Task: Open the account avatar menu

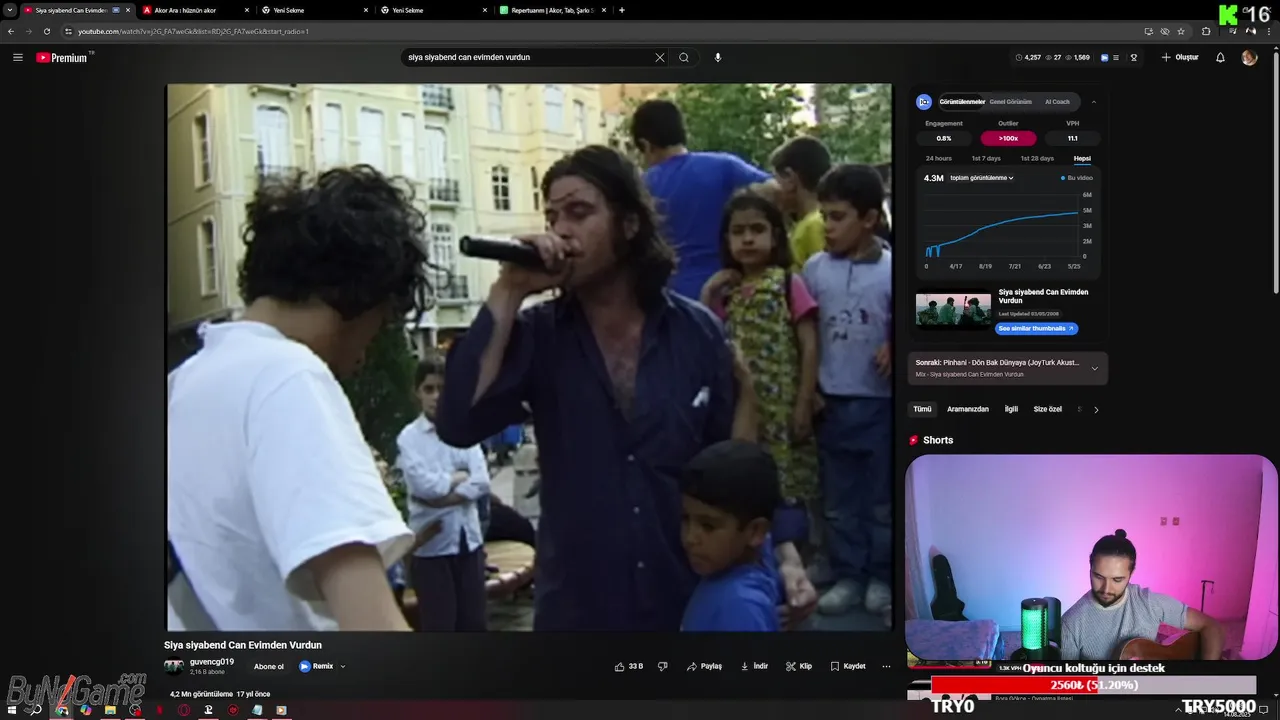Action: click(1249, 57)
